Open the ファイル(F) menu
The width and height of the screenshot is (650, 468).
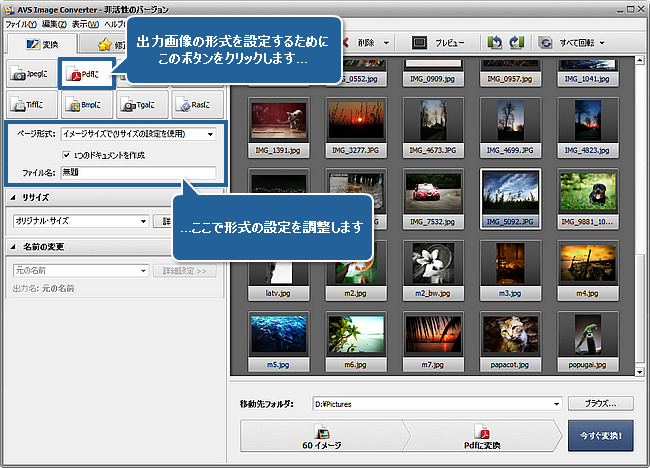21,23
